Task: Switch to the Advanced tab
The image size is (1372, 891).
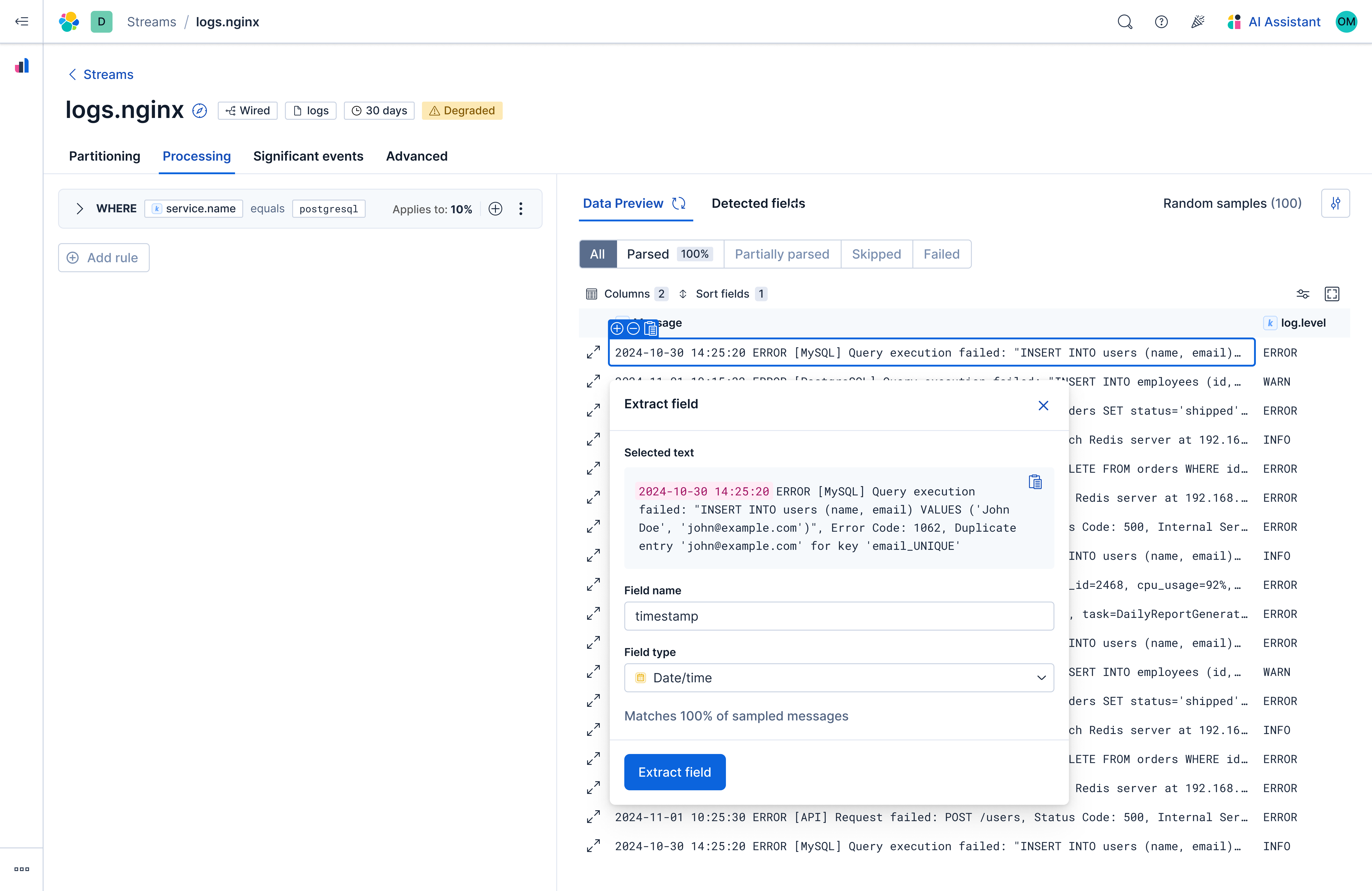Action: click(416, 156)
